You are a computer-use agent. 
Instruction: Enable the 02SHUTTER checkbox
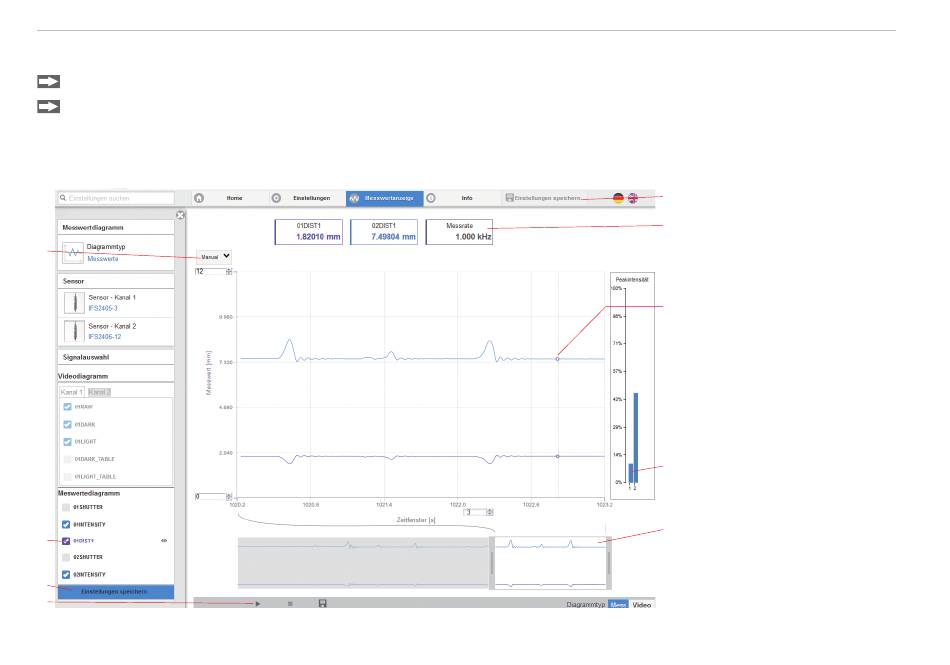pyautogui.click(x=66, y=557)
